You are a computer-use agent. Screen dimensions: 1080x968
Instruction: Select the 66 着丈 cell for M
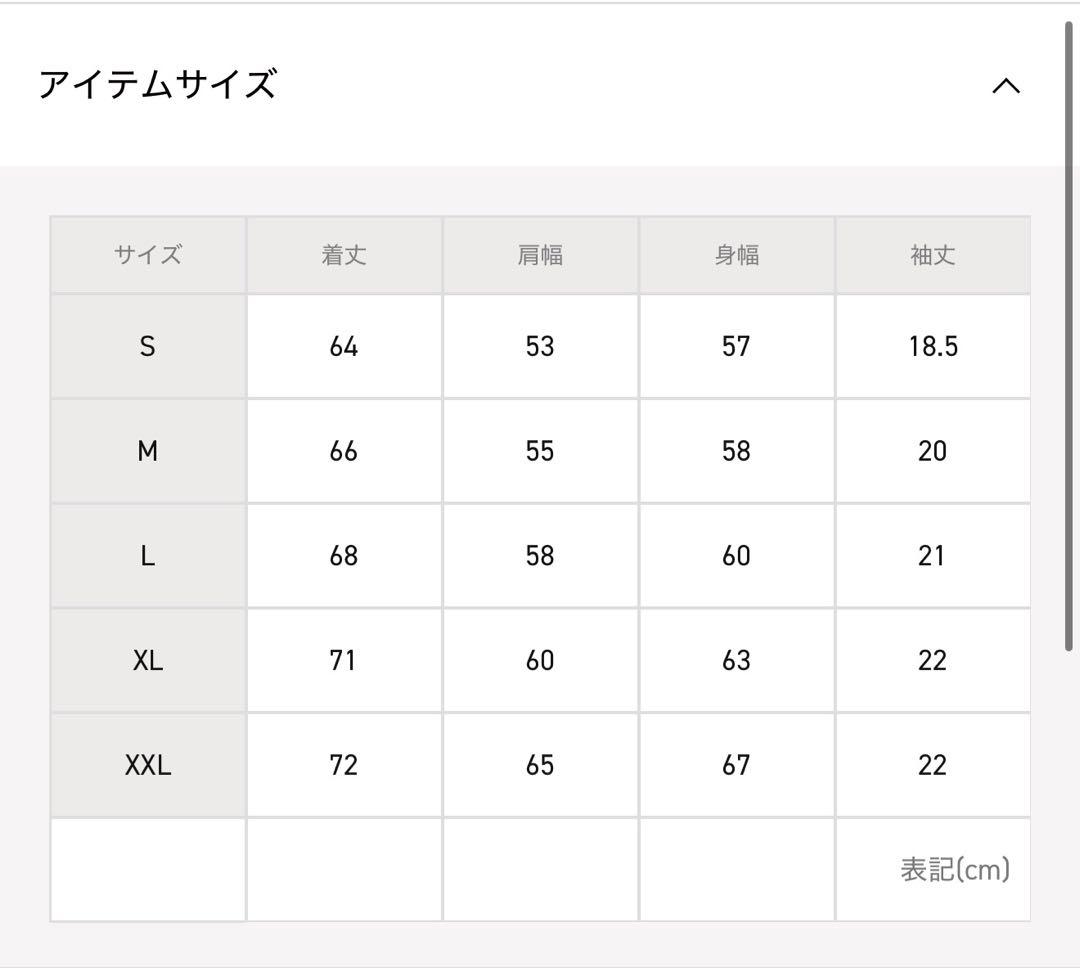click(344, 451)
